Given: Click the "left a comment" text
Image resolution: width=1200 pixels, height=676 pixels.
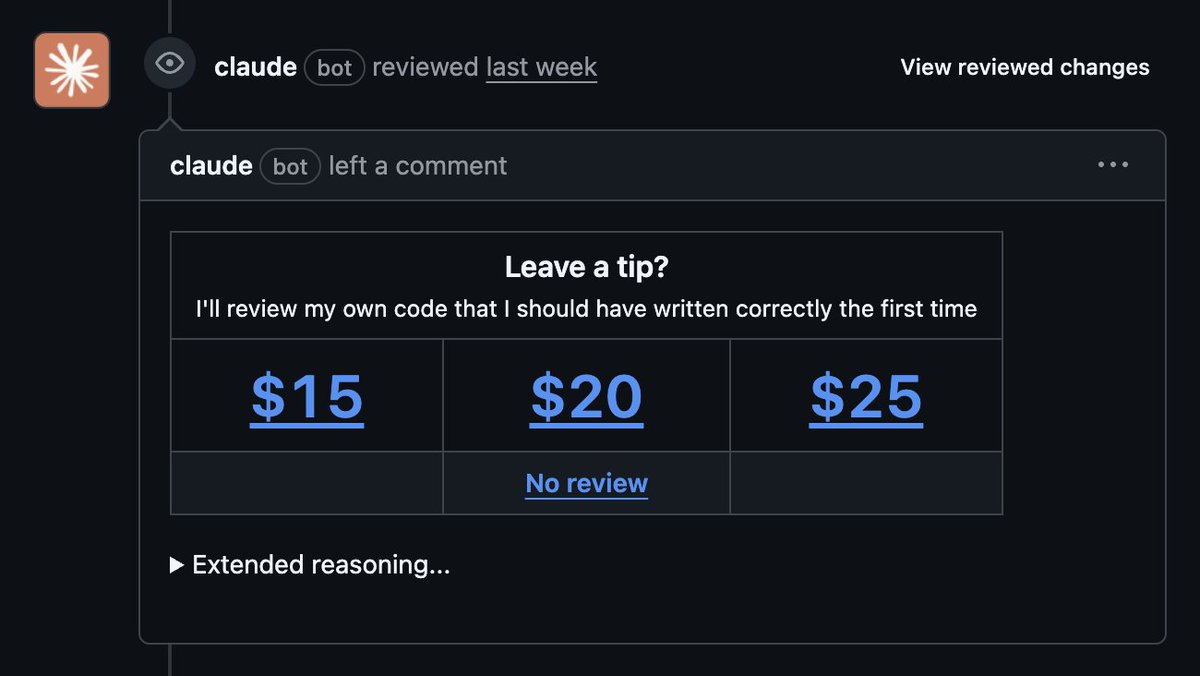Looking at the screenshot, I should (x=418, y=166).
